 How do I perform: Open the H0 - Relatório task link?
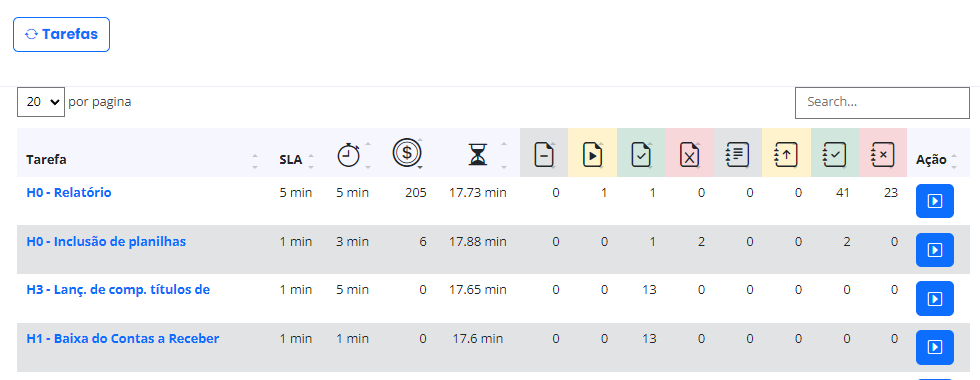click(x=69, y=192)
